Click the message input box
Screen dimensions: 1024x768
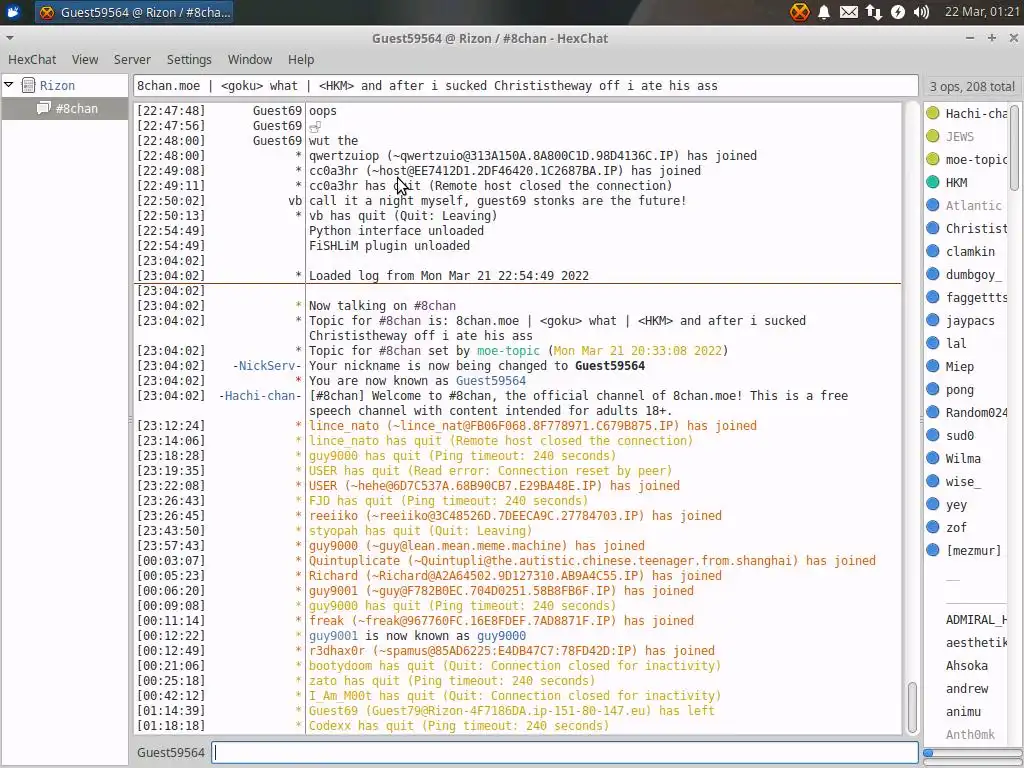pyautogui.click(x=565, y=752)
